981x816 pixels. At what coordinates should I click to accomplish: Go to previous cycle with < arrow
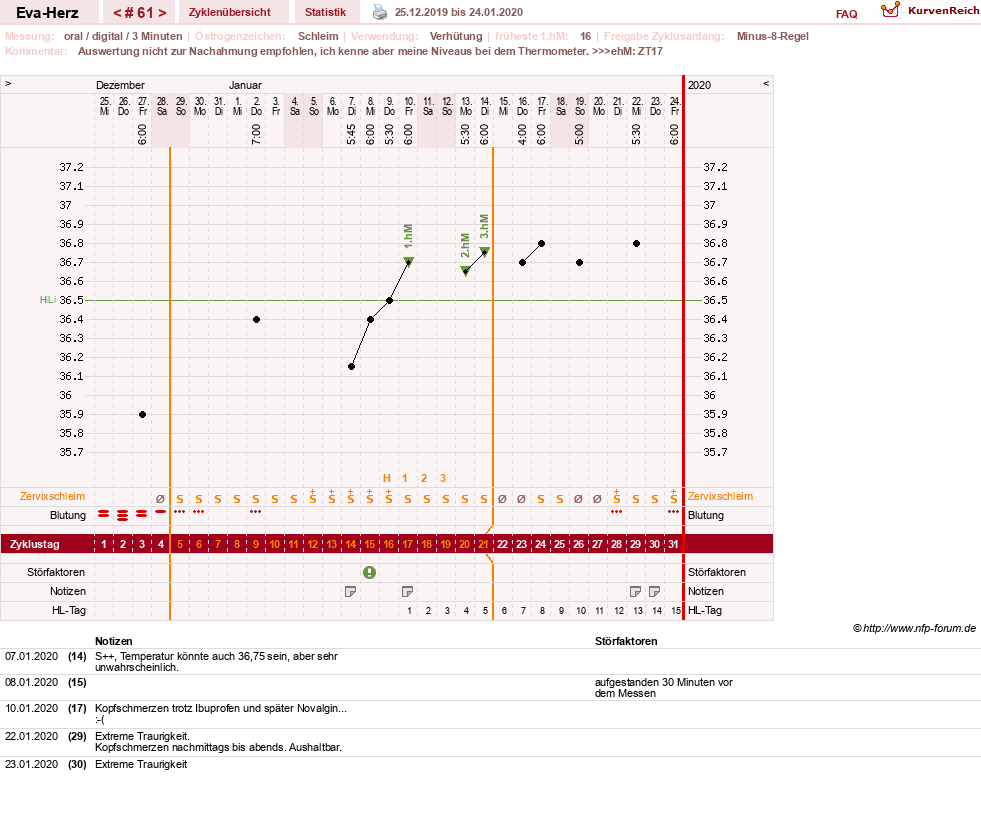coord(118,13)
